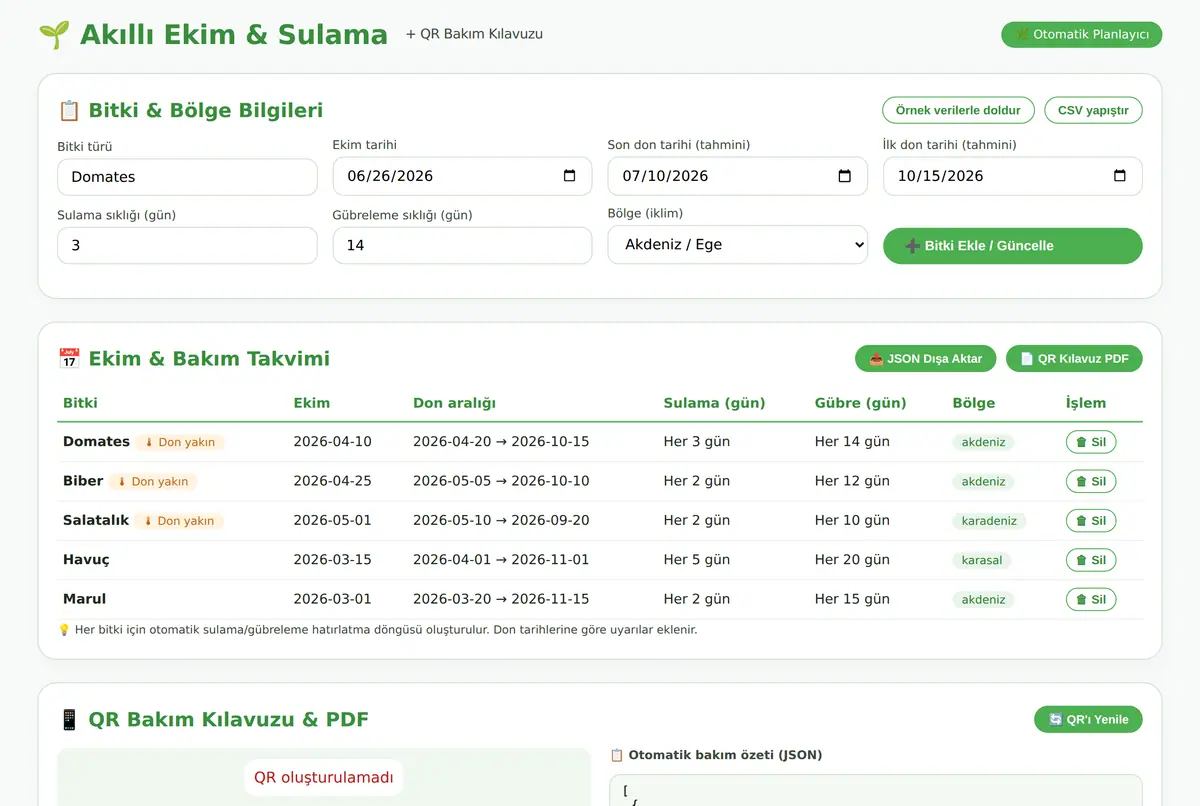
Task: Click the calendar icon beside Ekim & Bakım Takvimi
Action: [x=69, y=358]
